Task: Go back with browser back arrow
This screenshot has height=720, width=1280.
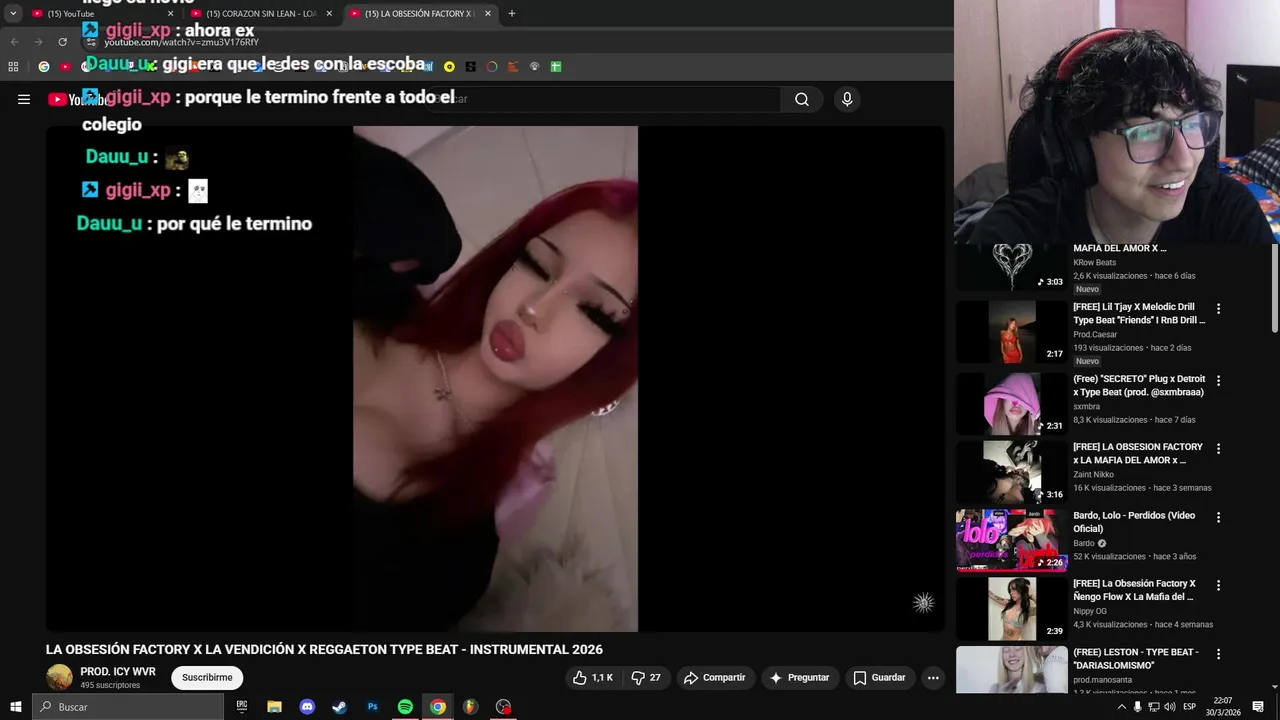Action: [14, 42]
